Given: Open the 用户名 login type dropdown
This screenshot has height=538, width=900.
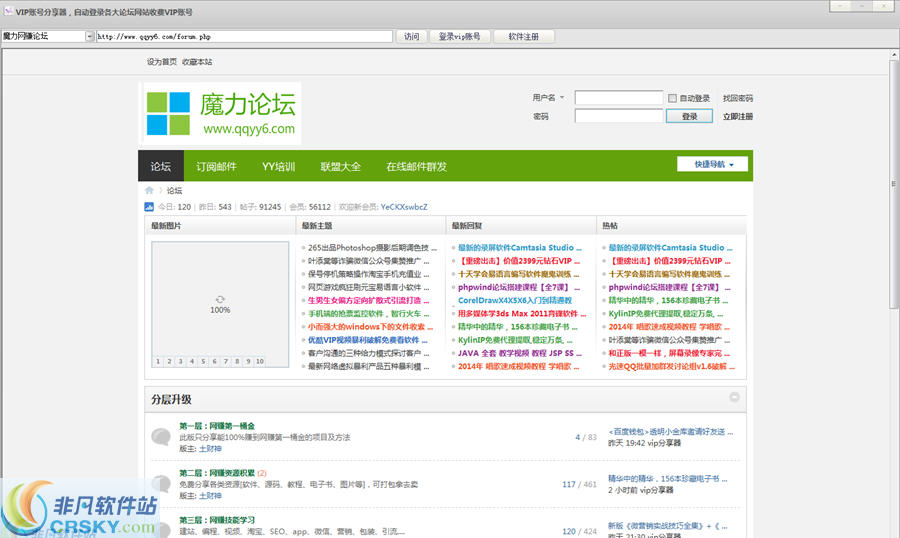Looking at the screenshot, I should (x=561, y=98).
